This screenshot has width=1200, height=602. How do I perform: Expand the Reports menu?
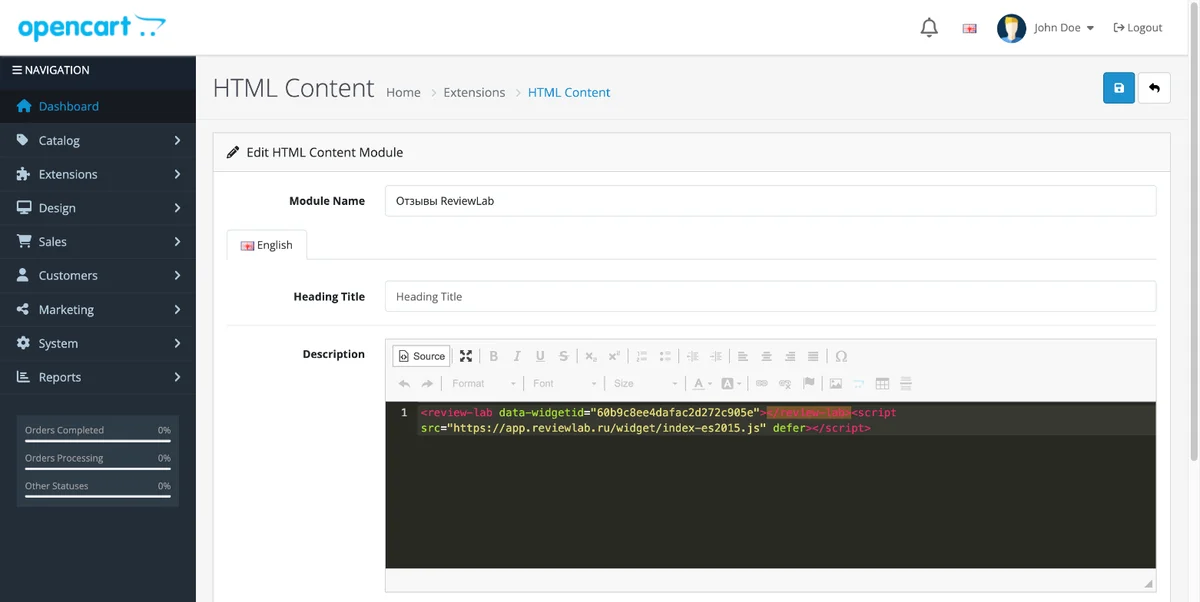[x=98, y=377]
